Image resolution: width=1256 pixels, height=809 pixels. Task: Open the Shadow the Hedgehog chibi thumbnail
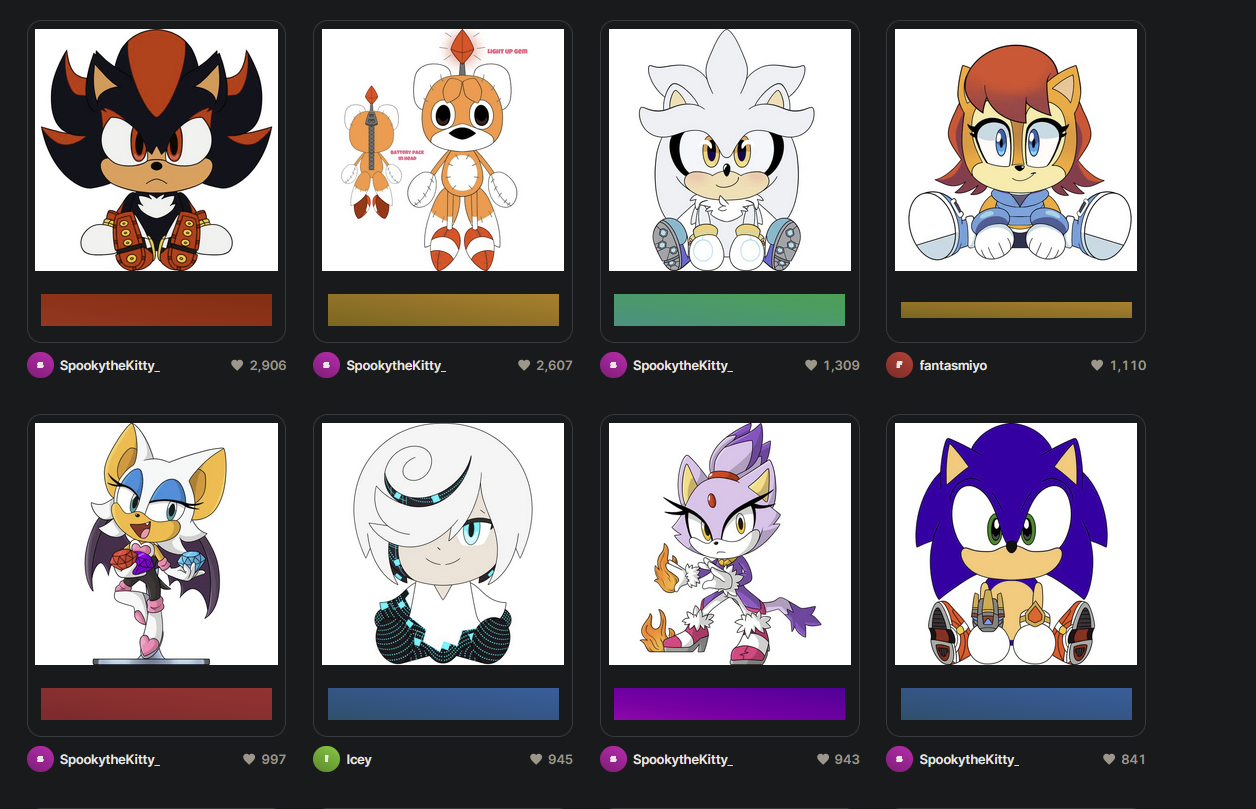(156, 150)
